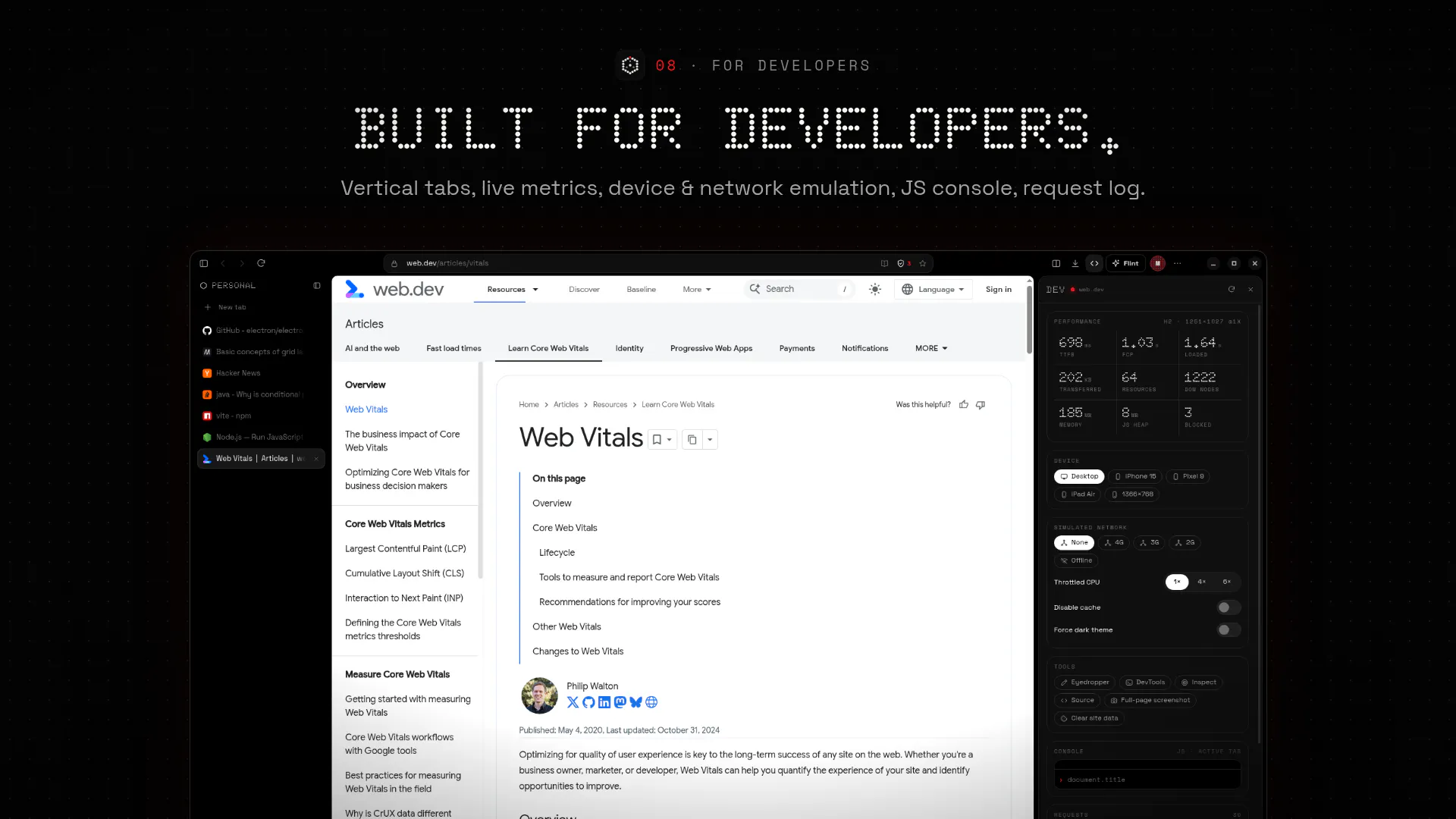This screenshot has height=819, width=1456.
Task: Select iPhone 15 device emulation
Action: (1135, 476)
